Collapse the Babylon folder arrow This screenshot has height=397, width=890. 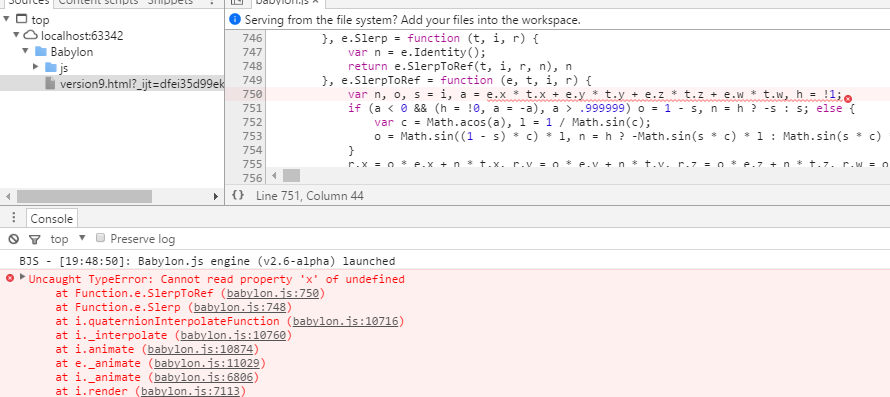click(26, 51)
